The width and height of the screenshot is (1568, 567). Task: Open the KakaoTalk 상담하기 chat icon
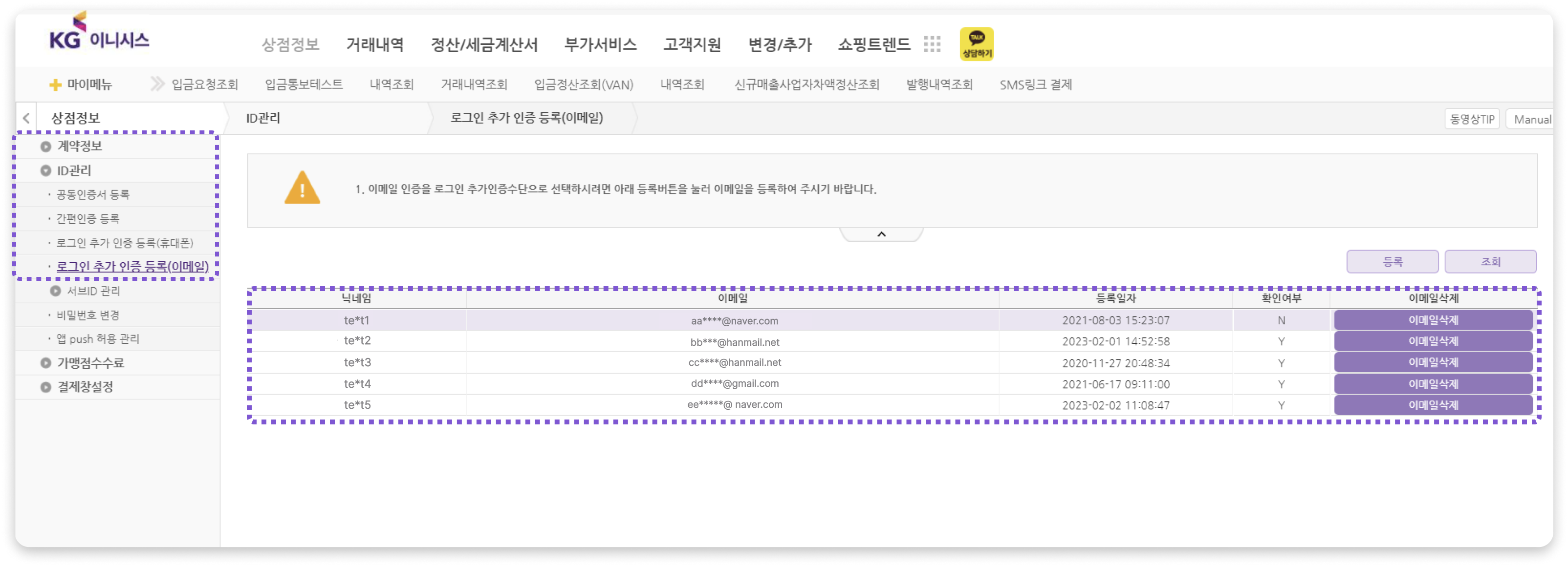point(977,44)
